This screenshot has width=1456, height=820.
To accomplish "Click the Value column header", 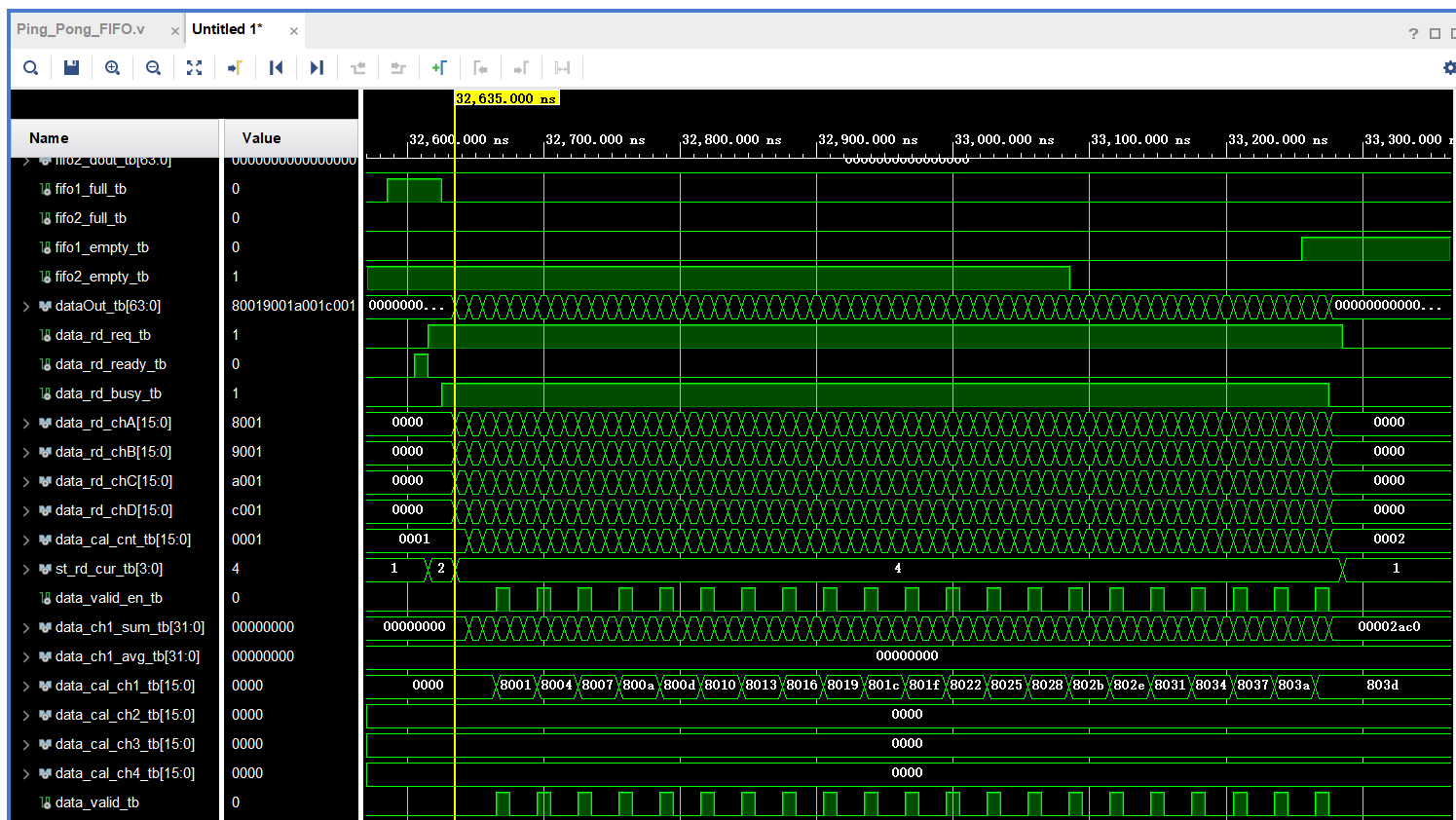I will point(291,138).
